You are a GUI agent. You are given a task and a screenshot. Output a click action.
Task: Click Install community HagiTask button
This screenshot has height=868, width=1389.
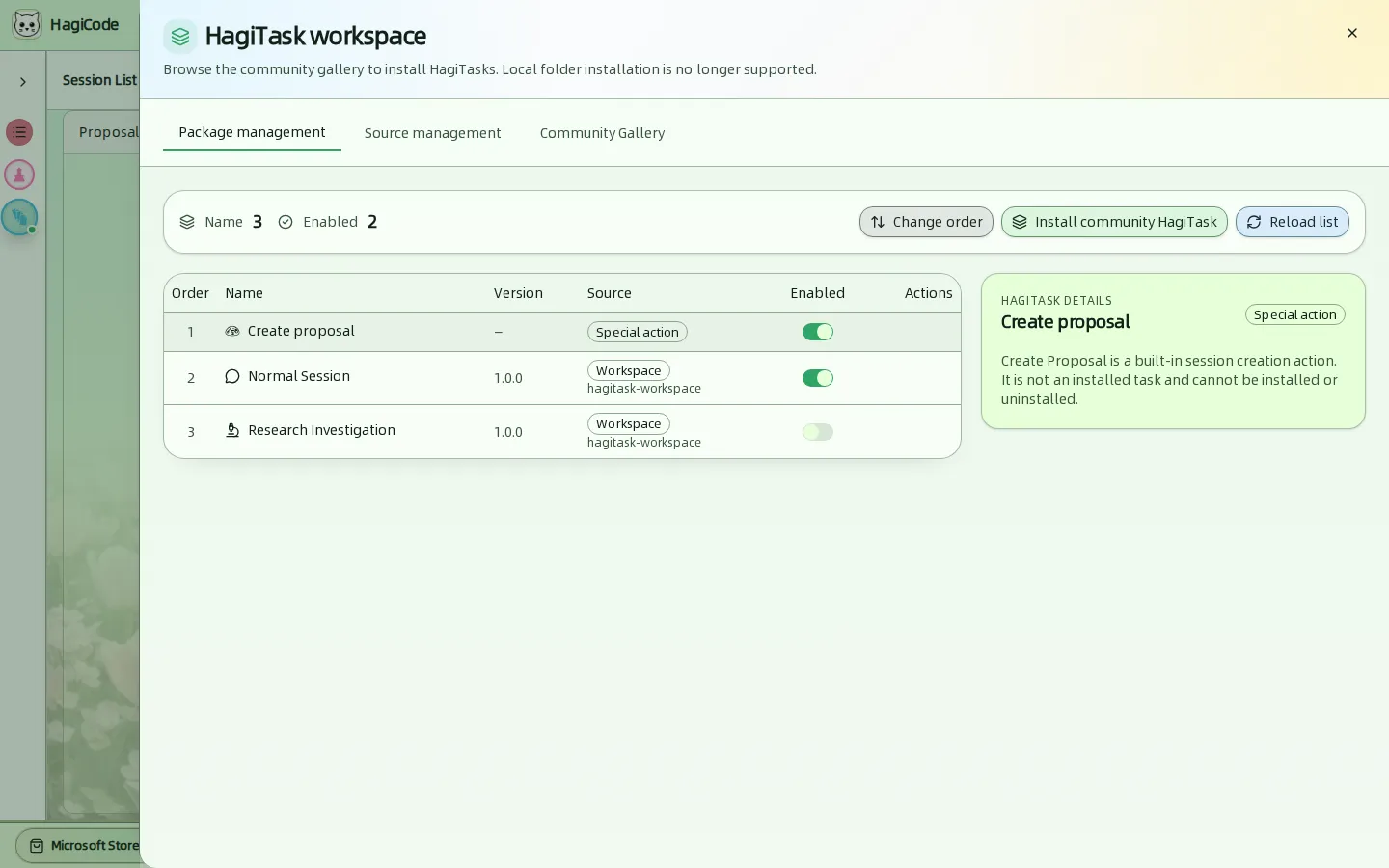[x=1114, y=222]
